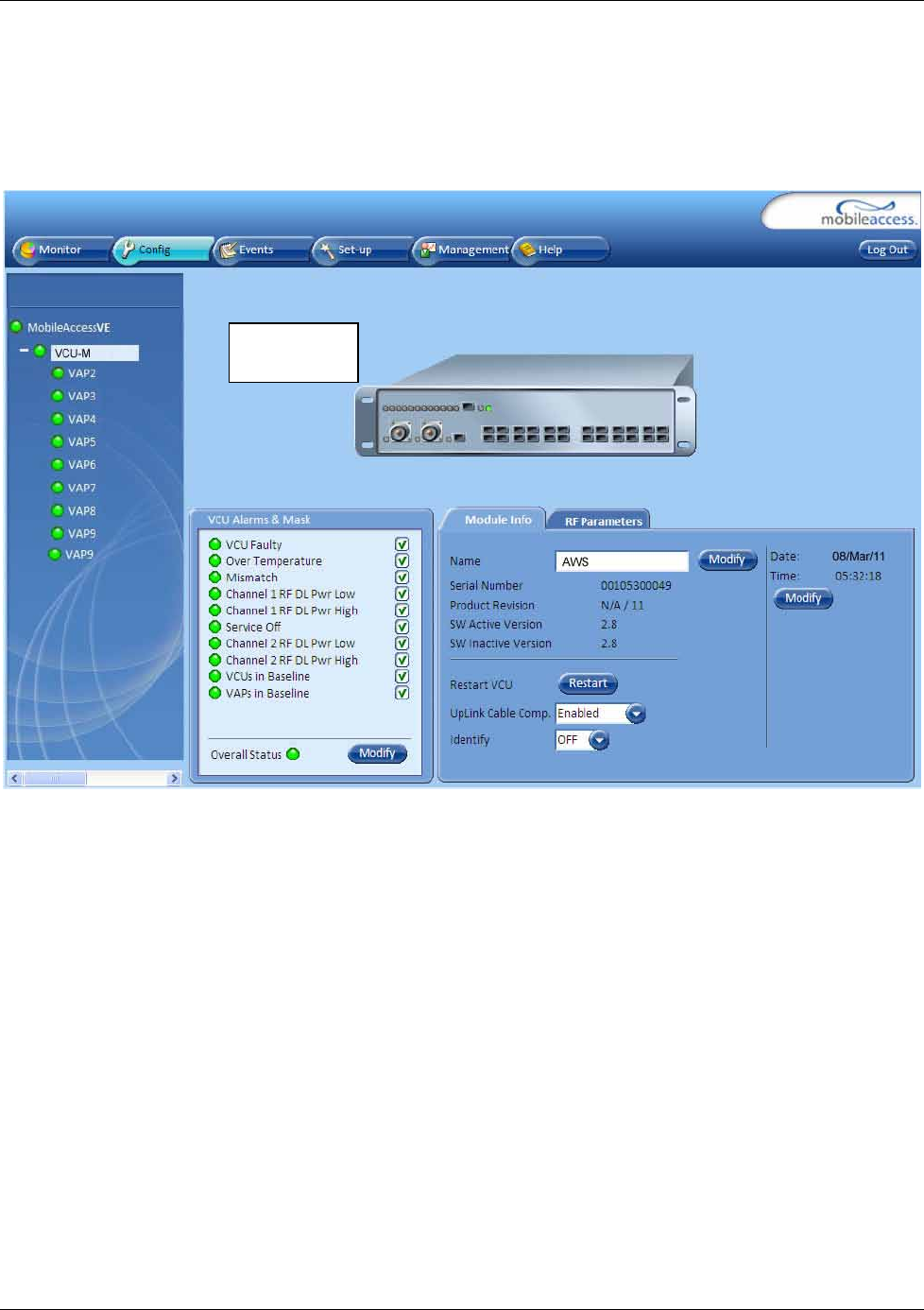Screen dimensions: 924x1310
Task: Click the Log Out button
Action: 886,250
